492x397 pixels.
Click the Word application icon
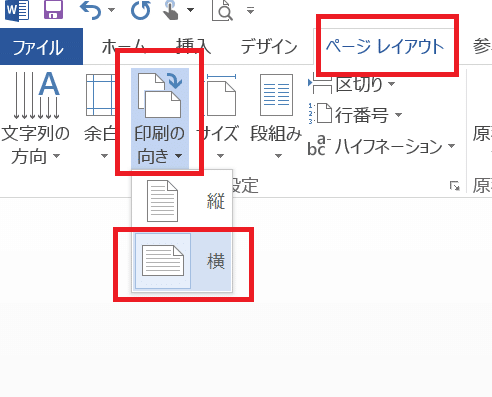17,10
